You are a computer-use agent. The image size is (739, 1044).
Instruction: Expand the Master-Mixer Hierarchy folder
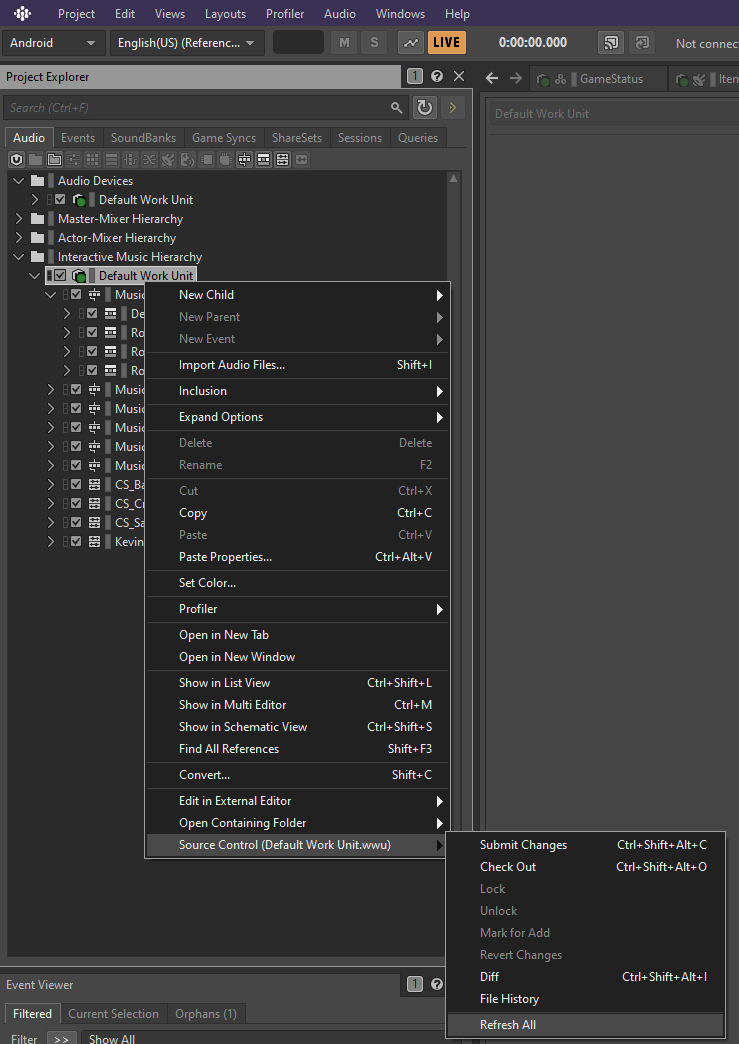pyautogui.click(x=19, y=218)
